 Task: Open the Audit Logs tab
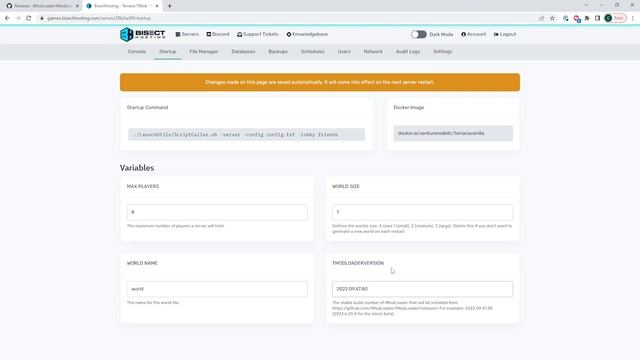(x=408, y=52)
